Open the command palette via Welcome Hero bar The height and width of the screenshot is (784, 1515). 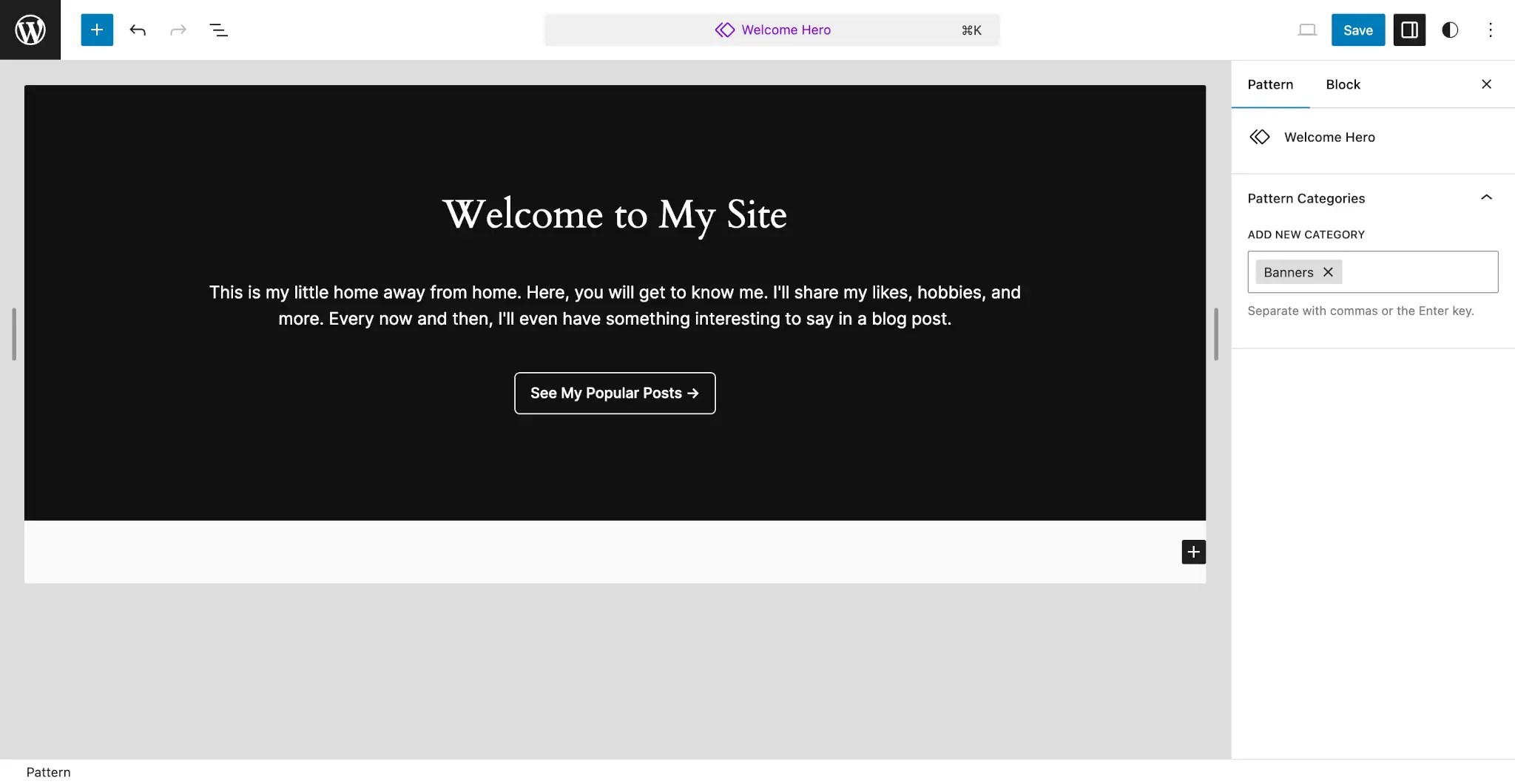tap(772, 30)
